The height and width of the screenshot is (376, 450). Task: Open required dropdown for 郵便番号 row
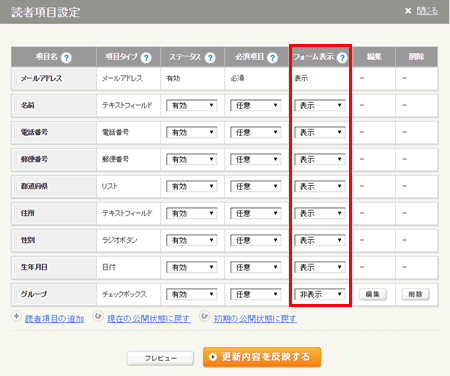(x=256, y=159)
